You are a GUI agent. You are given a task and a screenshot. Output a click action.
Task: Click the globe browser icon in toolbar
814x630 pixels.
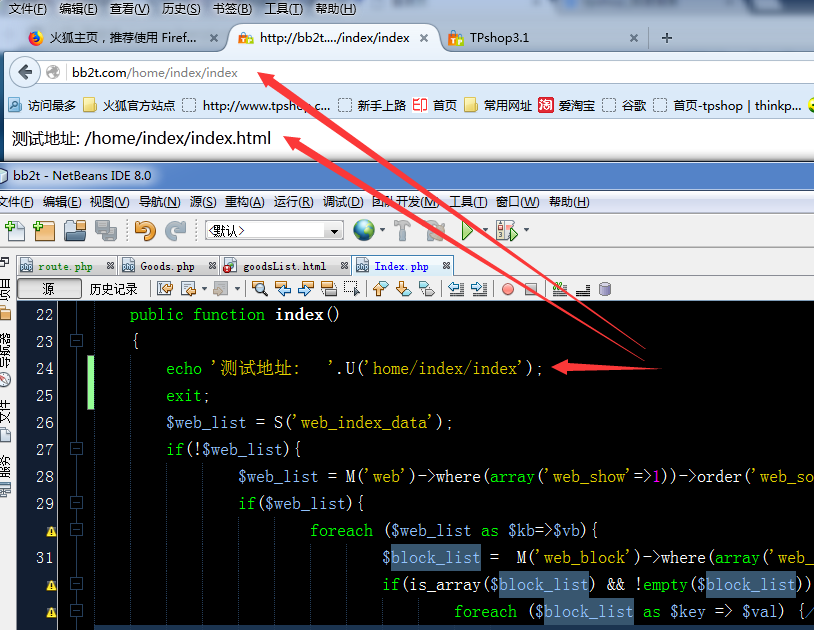tap(364, 231)
